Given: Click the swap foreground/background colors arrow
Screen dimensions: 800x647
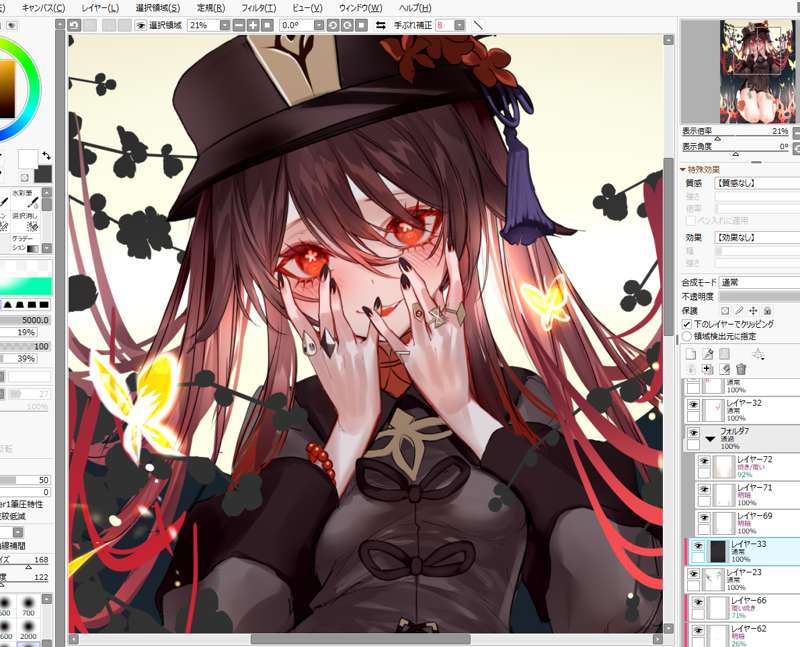Looking at the screenshot, I should click(x=46, y=155).
